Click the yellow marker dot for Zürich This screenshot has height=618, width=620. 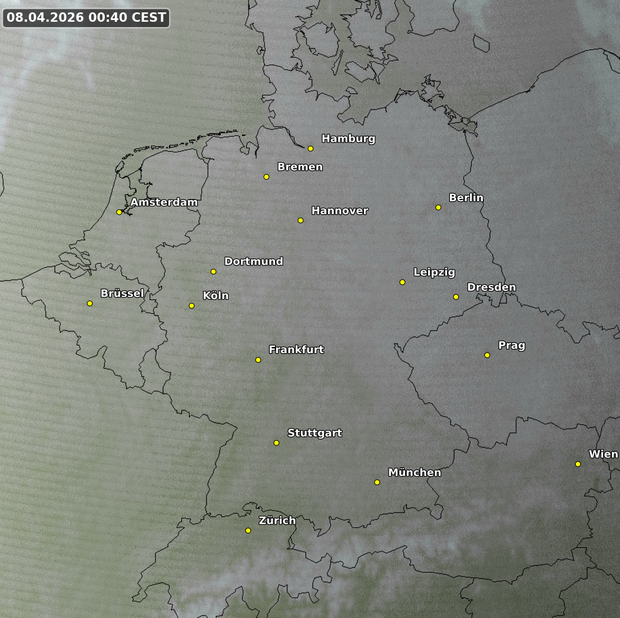click(x=248, y=530)
